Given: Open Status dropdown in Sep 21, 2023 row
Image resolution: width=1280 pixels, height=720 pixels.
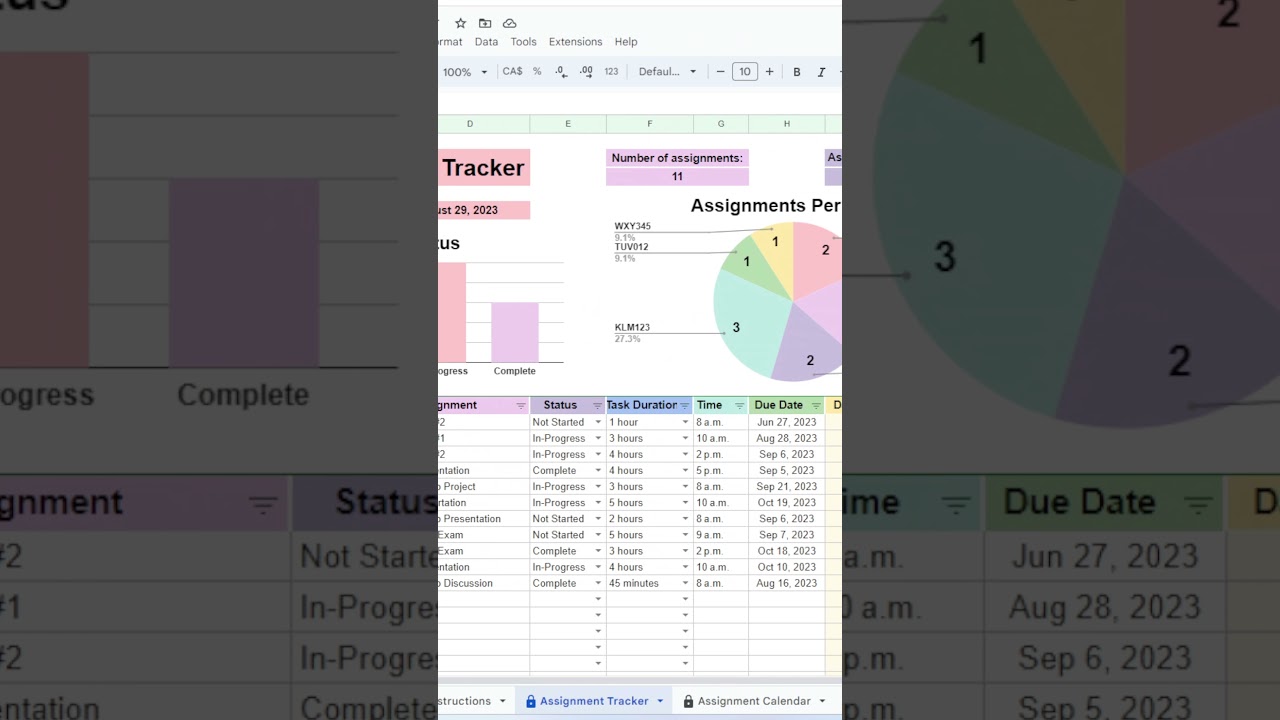Looking at the screenshot, I should 598,487.
